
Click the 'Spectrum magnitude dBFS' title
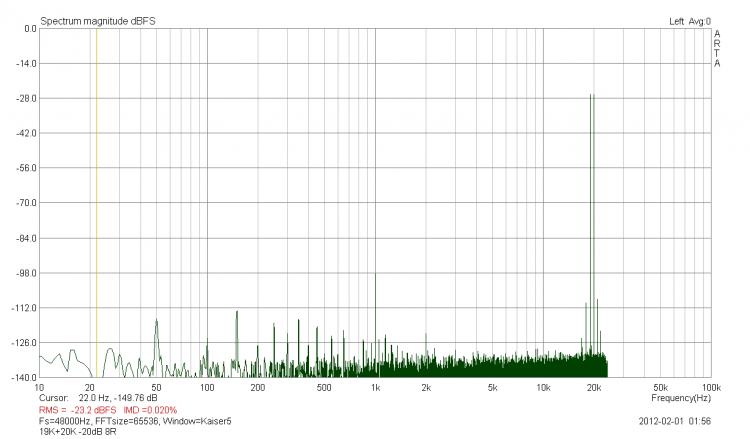98,21
